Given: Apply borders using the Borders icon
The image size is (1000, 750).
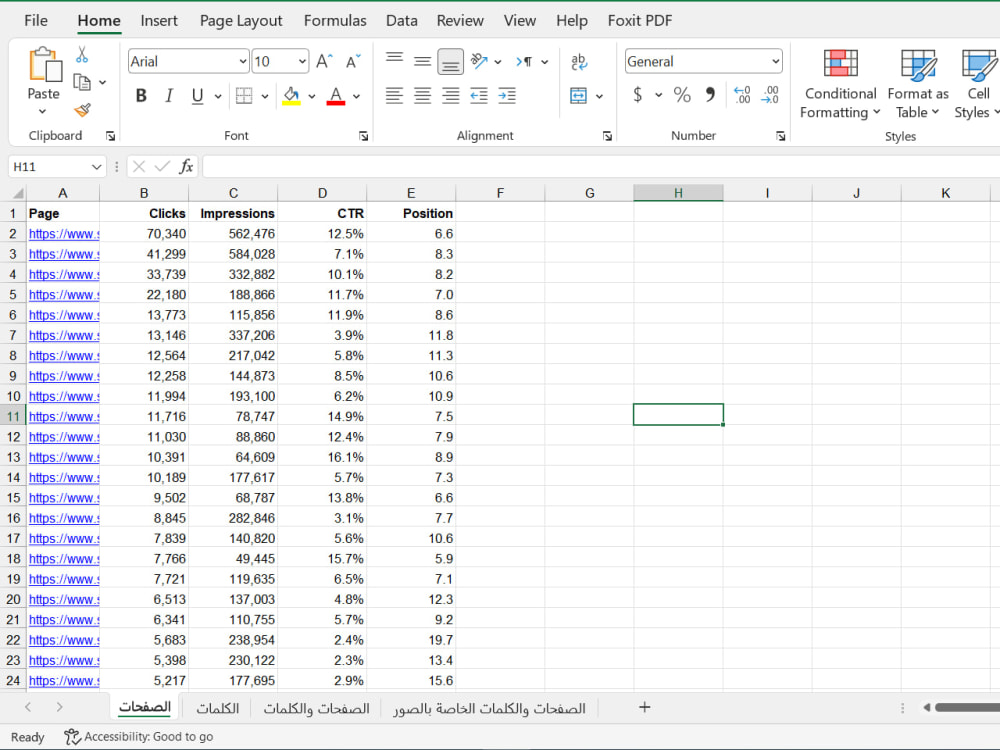Looking at the screenshot, I should coord(244,96).
